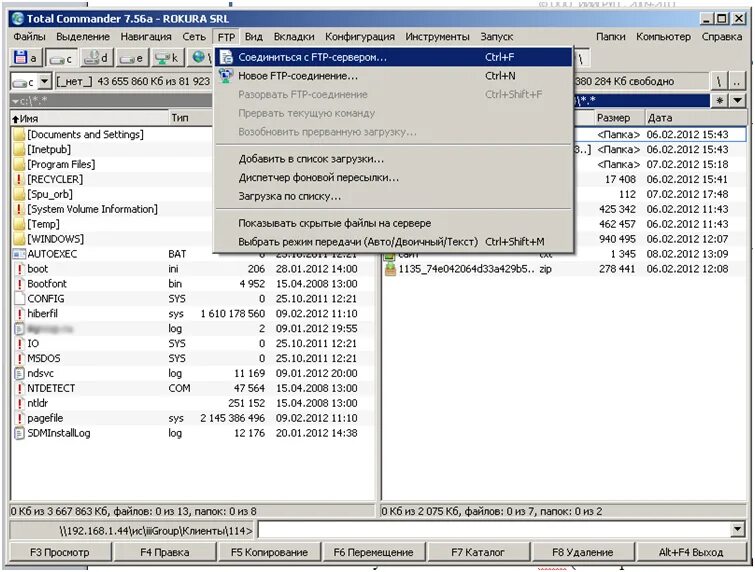755x572 pixels.
Task: Select Program Files folder icon
Action: 19,164
